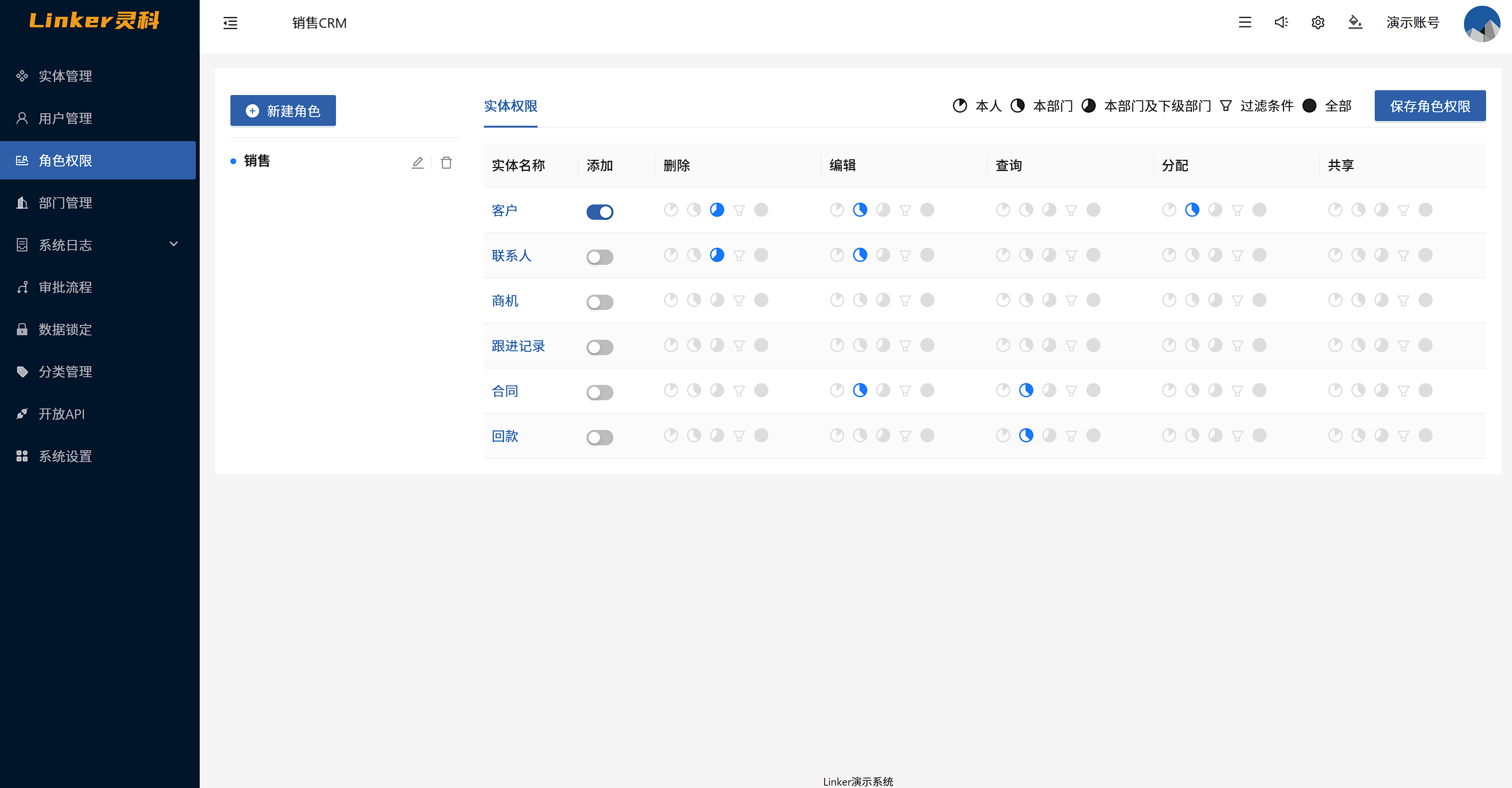The height and width of the screenshot is (788, 1512).
Task: Set 客户 编辑 permission to filter condition
Action: click(905, 210)
